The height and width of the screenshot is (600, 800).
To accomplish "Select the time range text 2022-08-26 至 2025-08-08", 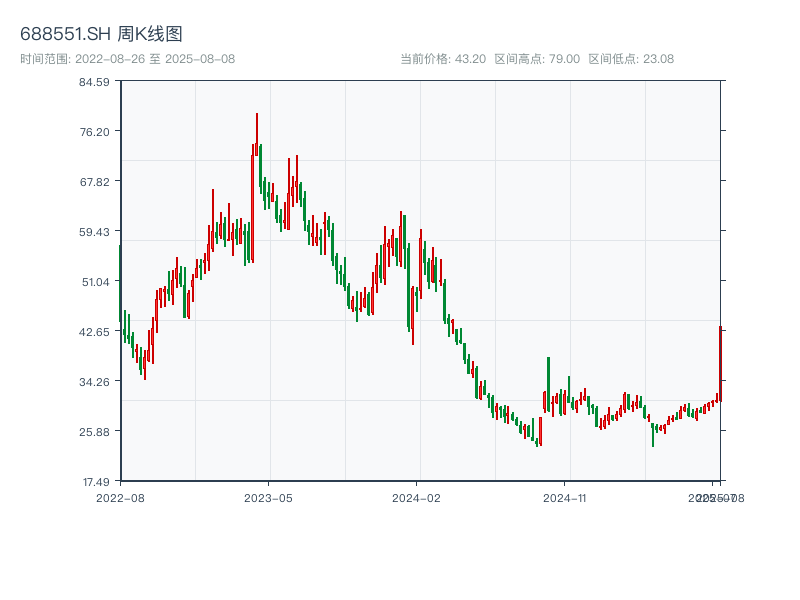I will pyautogui.click(x=155, y=59).
